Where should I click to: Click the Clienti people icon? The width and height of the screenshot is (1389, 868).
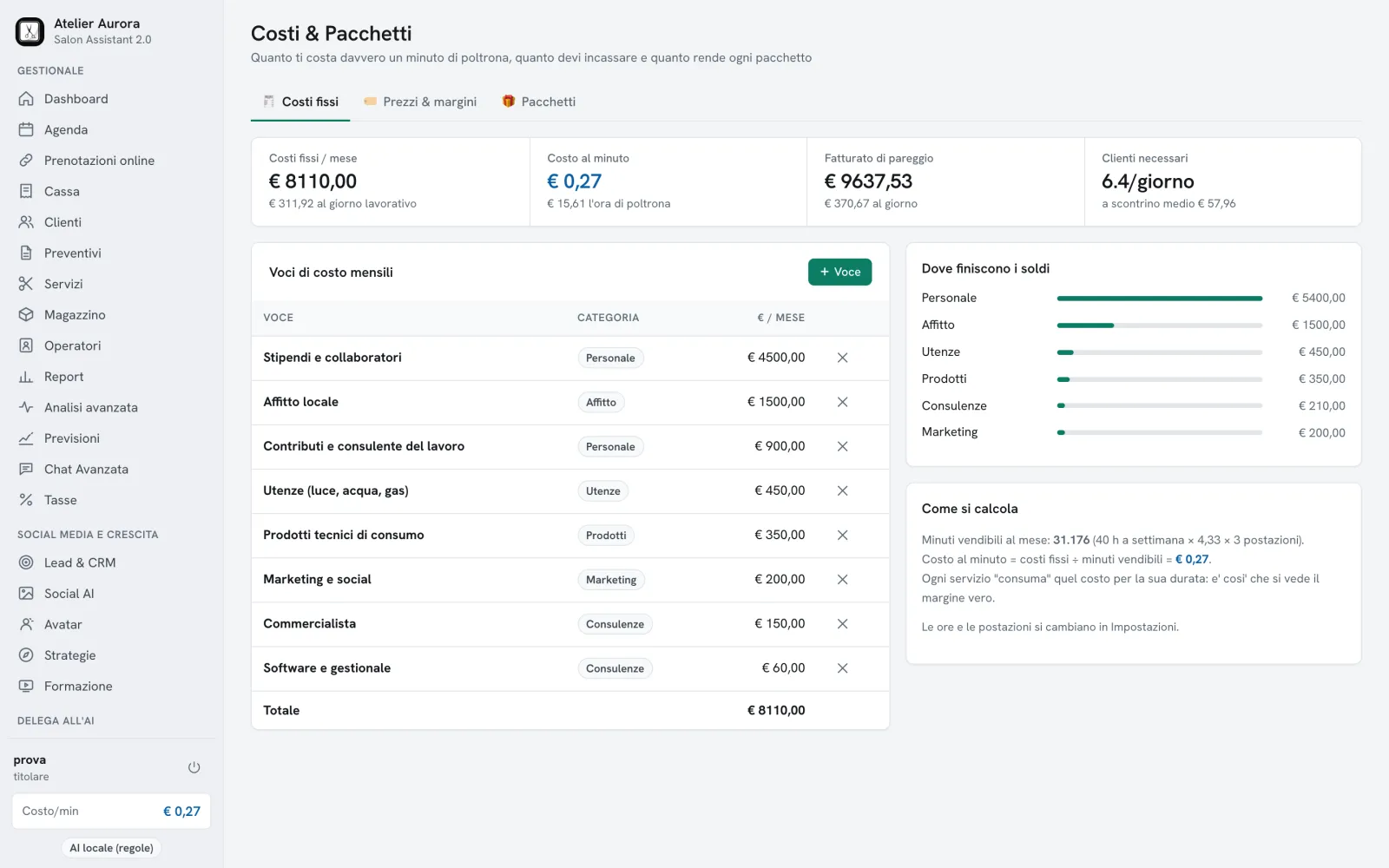click(26, 222)
